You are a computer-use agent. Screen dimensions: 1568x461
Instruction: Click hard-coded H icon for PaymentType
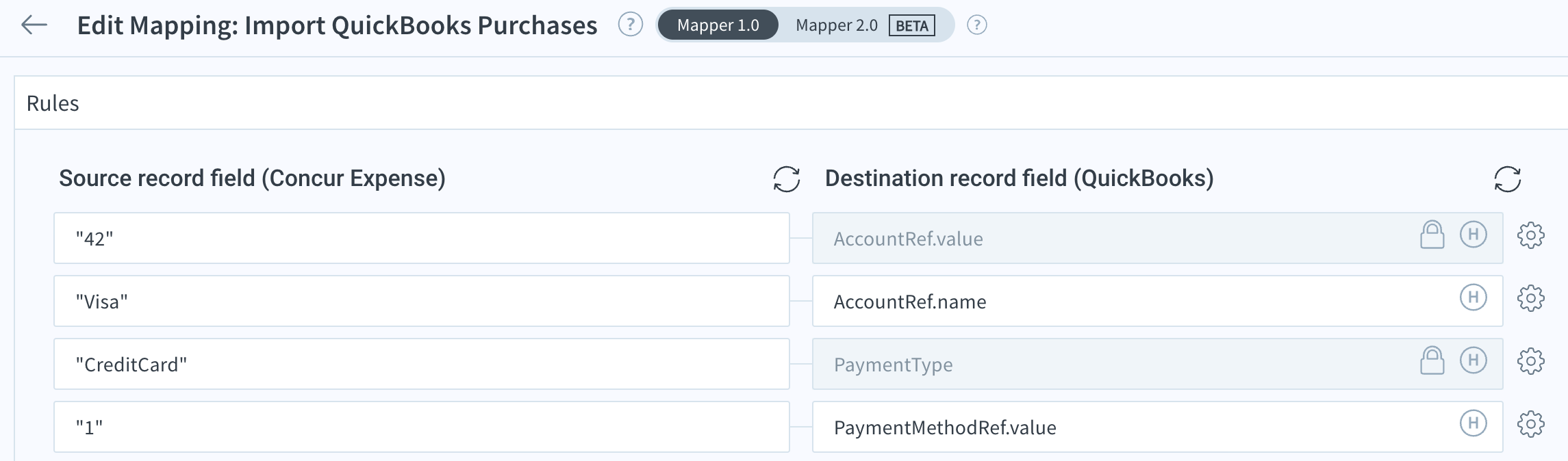[x=1473, y=360]
